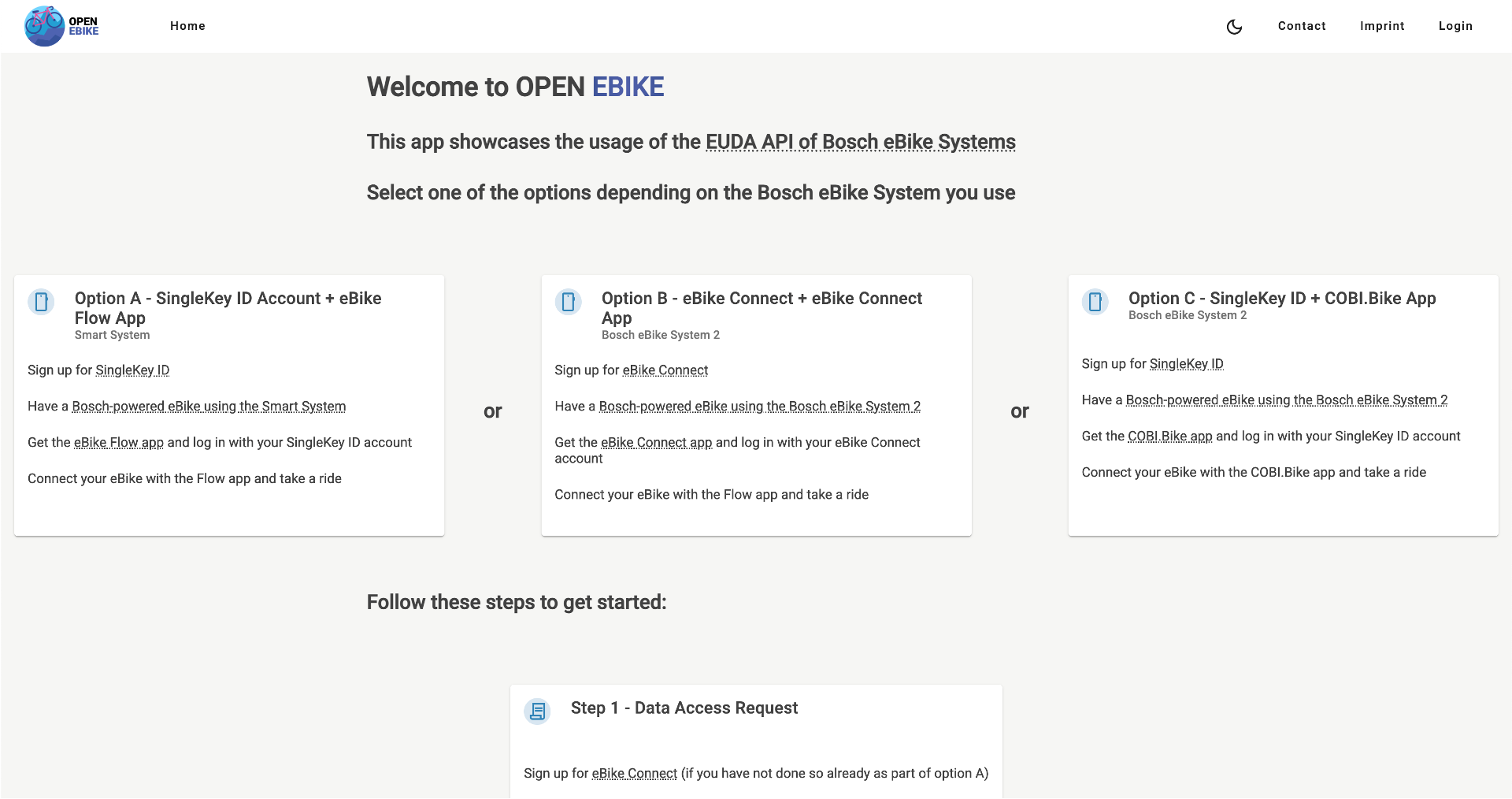Open the SingleKey ID link in Option A
The image size is (1512, 799).
click(x=132, y=370)
